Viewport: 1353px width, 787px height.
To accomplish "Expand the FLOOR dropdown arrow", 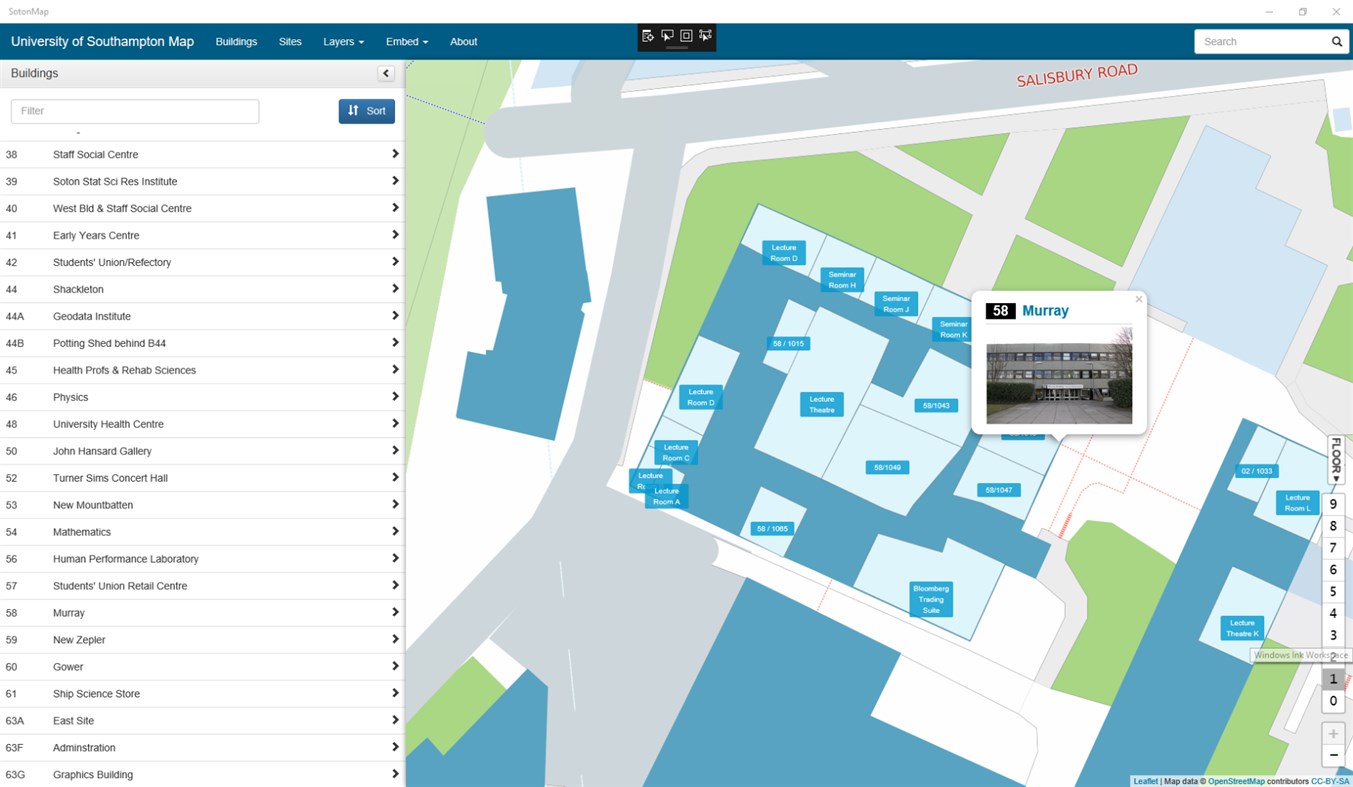I will click(1335, 478).
